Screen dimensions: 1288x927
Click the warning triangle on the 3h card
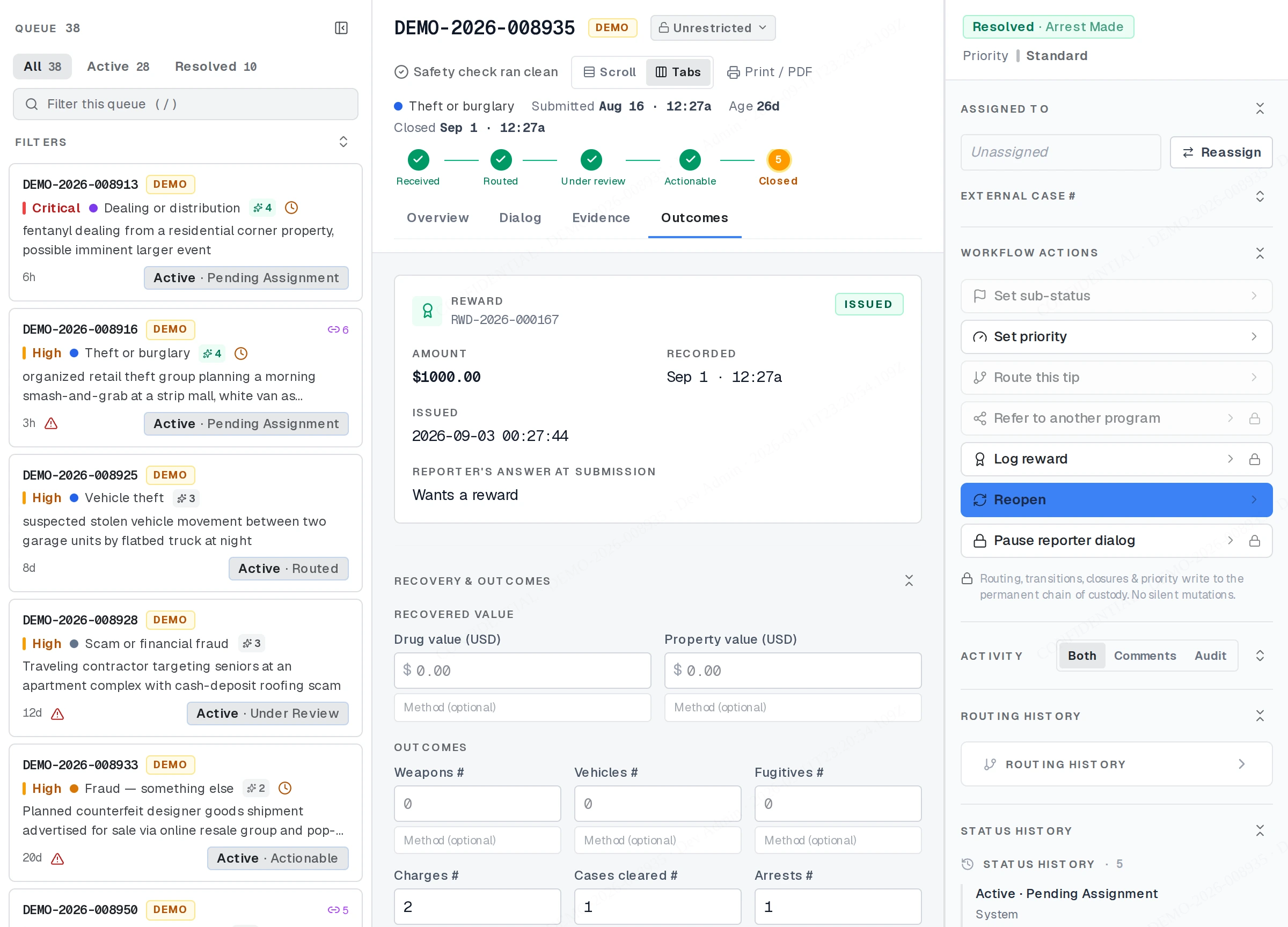point(51,423)
